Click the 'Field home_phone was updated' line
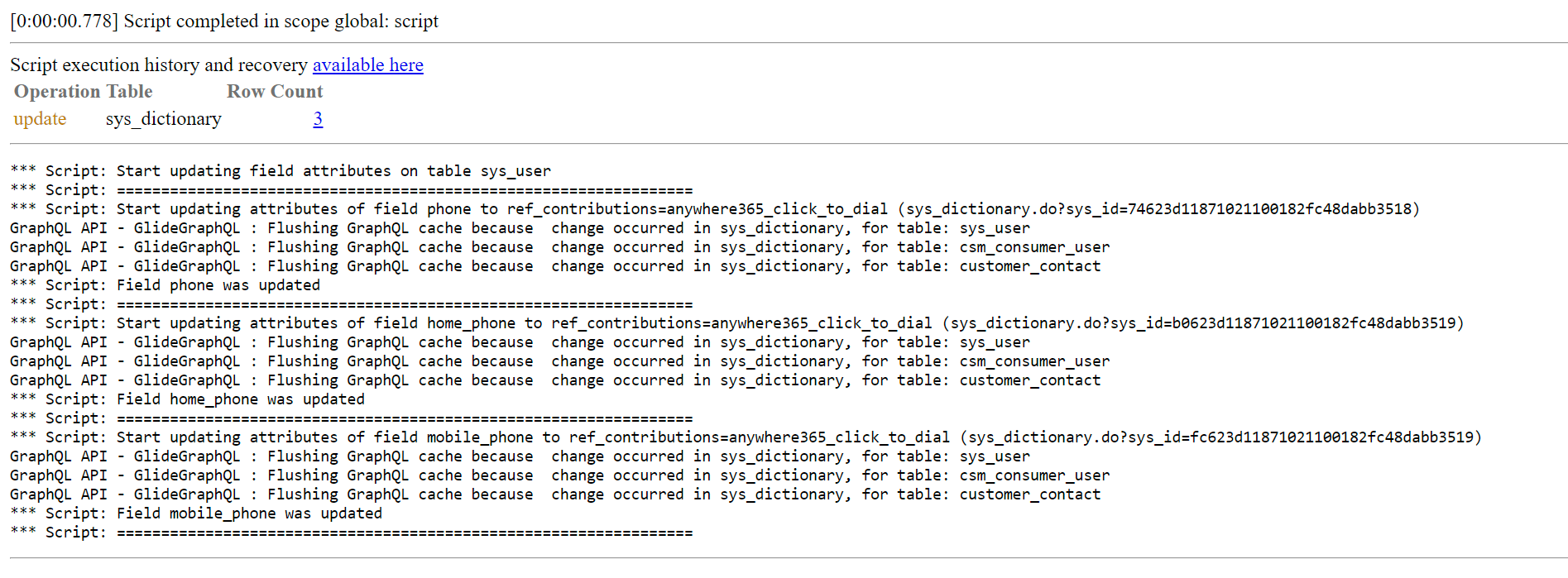 click(x=240, y=399)
